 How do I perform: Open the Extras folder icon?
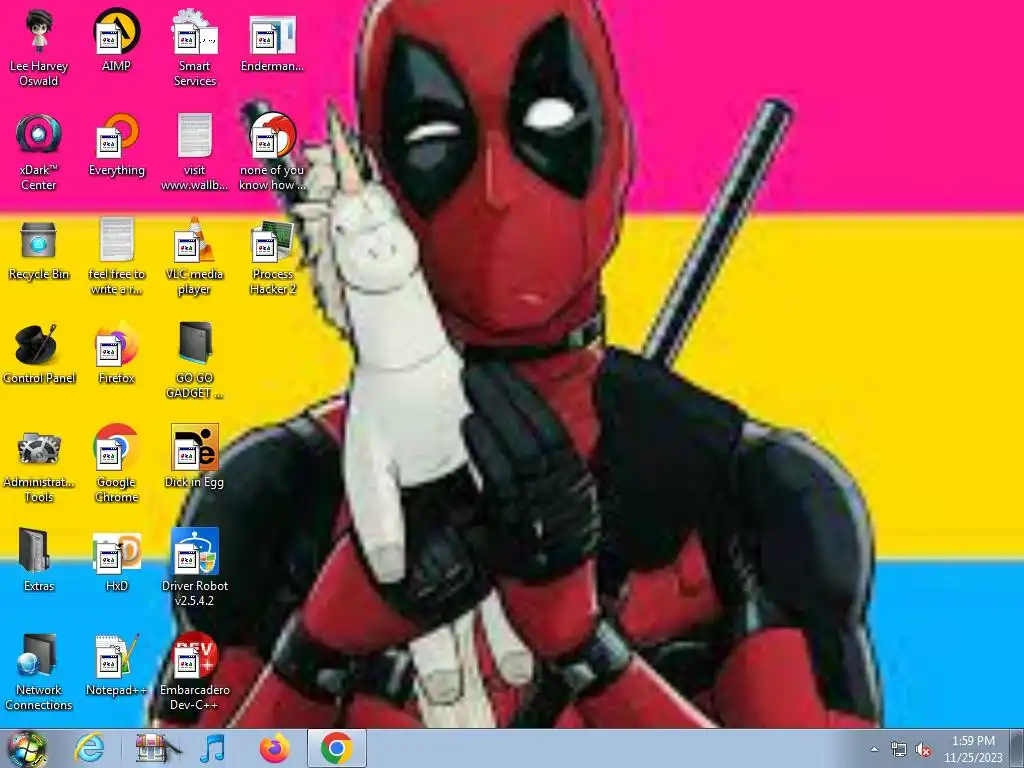tap(39, 560)
